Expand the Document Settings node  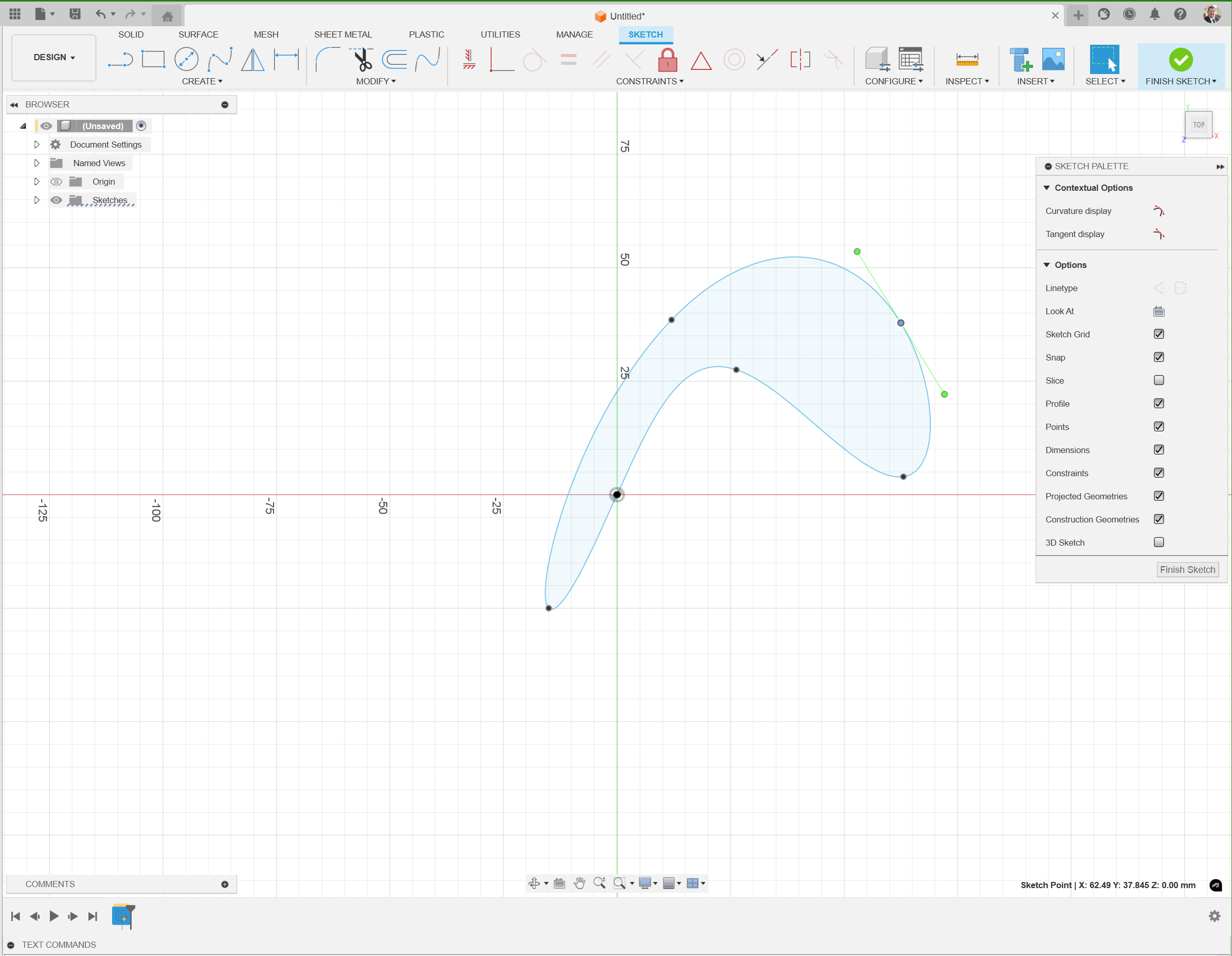tap(37, 145)
